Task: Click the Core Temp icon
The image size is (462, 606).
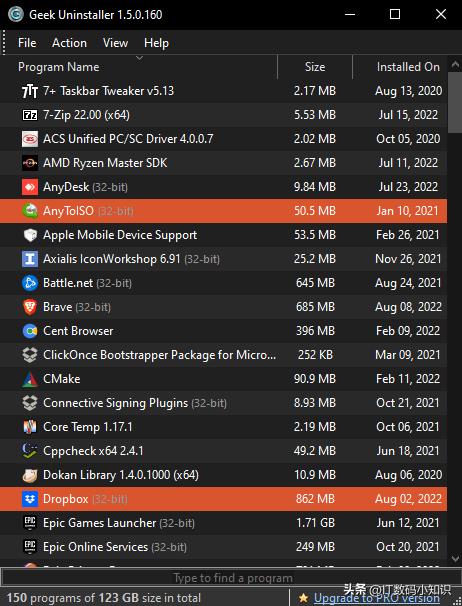Action: pos(30,427)
